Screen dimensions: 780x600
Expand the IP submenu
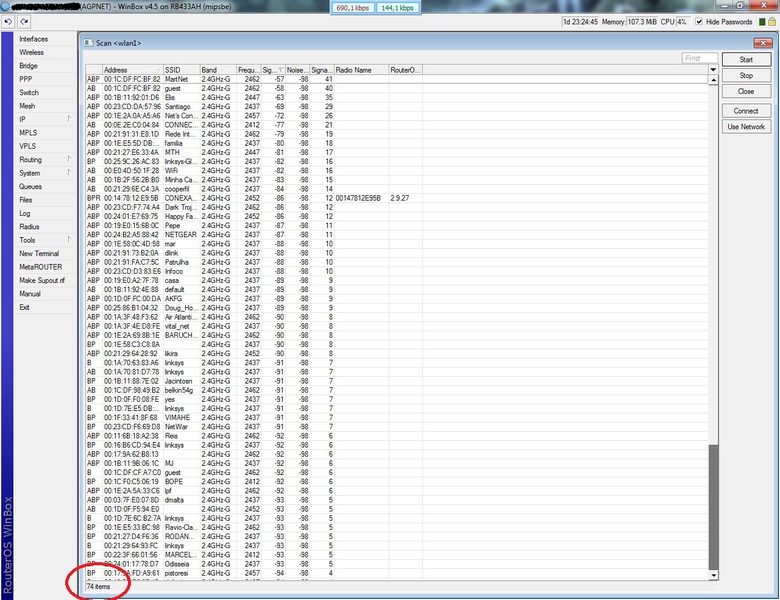click(45, 119)
